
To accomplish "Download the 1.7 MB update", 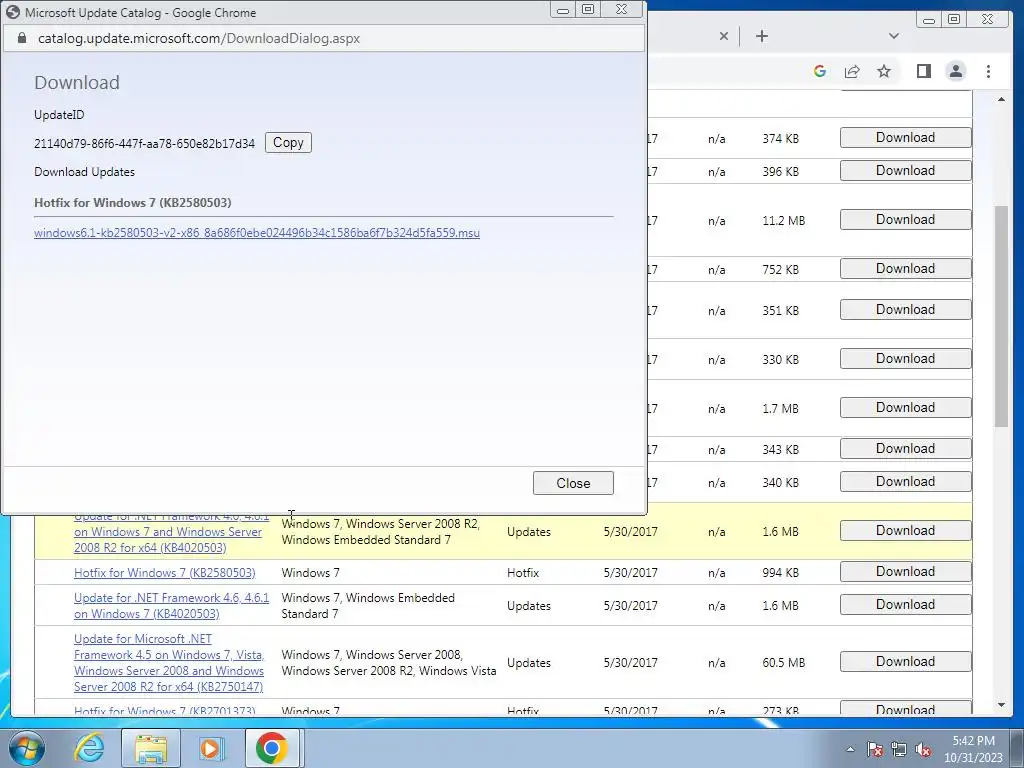I will [x=905, y=408].
